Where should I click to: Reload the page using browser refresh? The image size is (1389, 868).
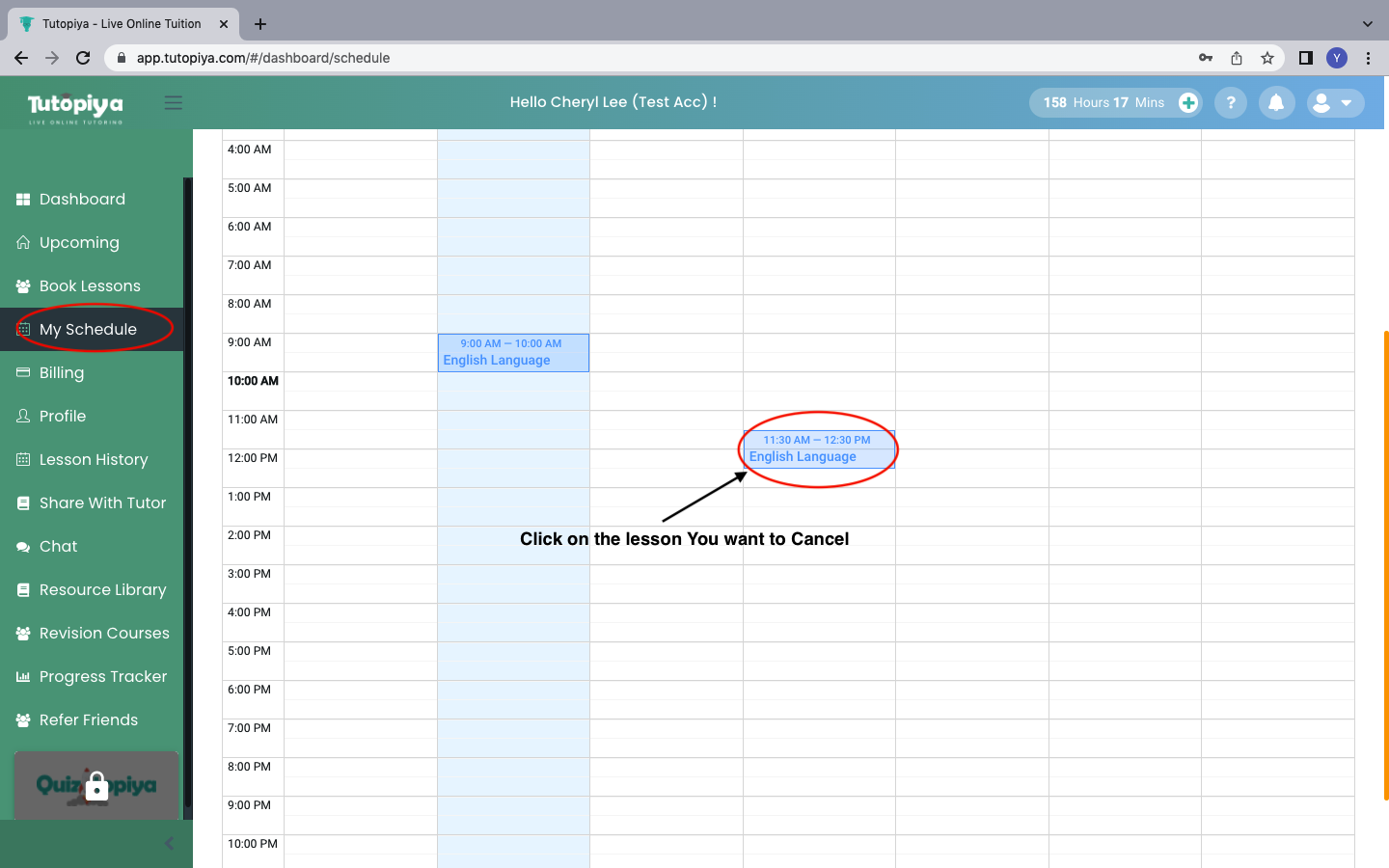coord(83,58)
